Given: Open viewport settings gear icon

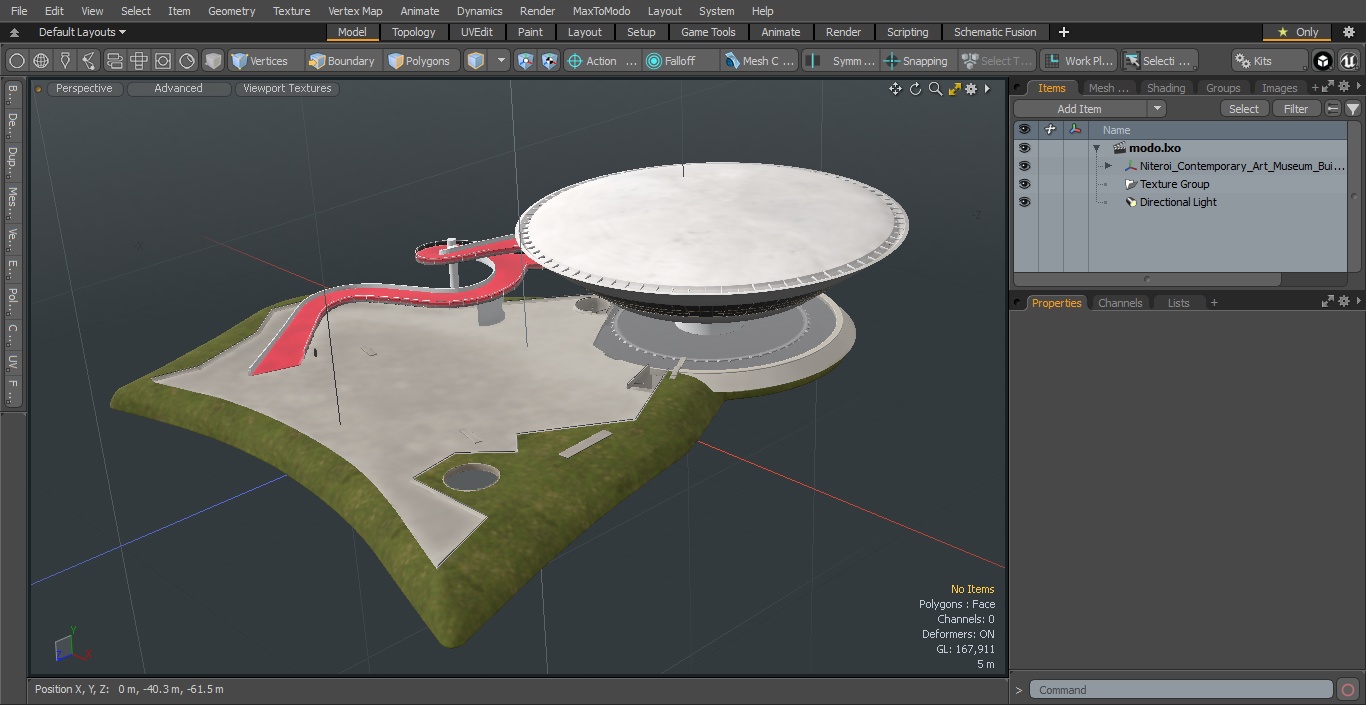Looking at the screenshot, I should coord(971,89).
